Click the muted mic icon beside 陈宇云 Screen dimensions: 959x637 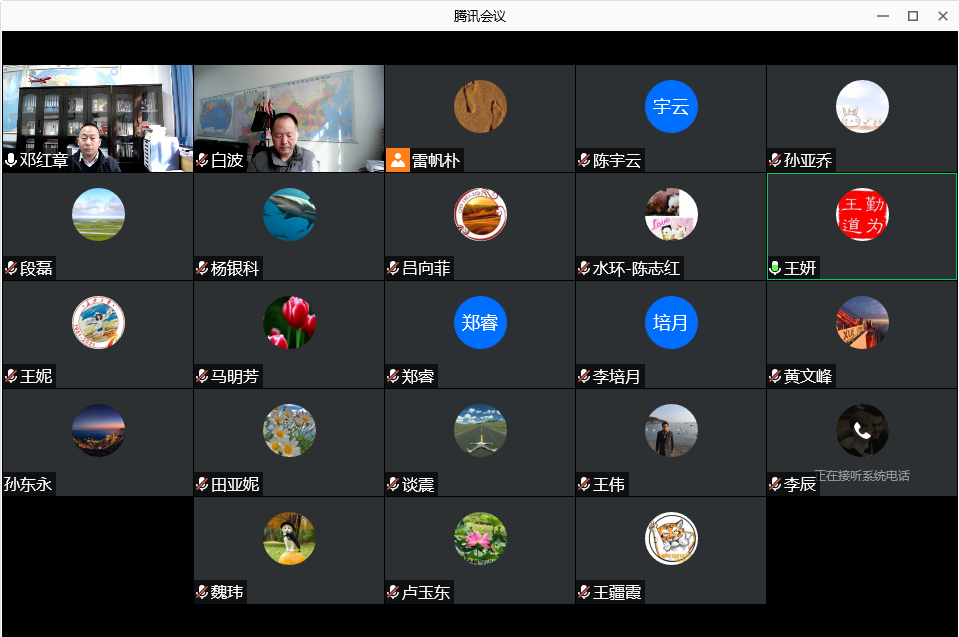[x=584, y=160]
